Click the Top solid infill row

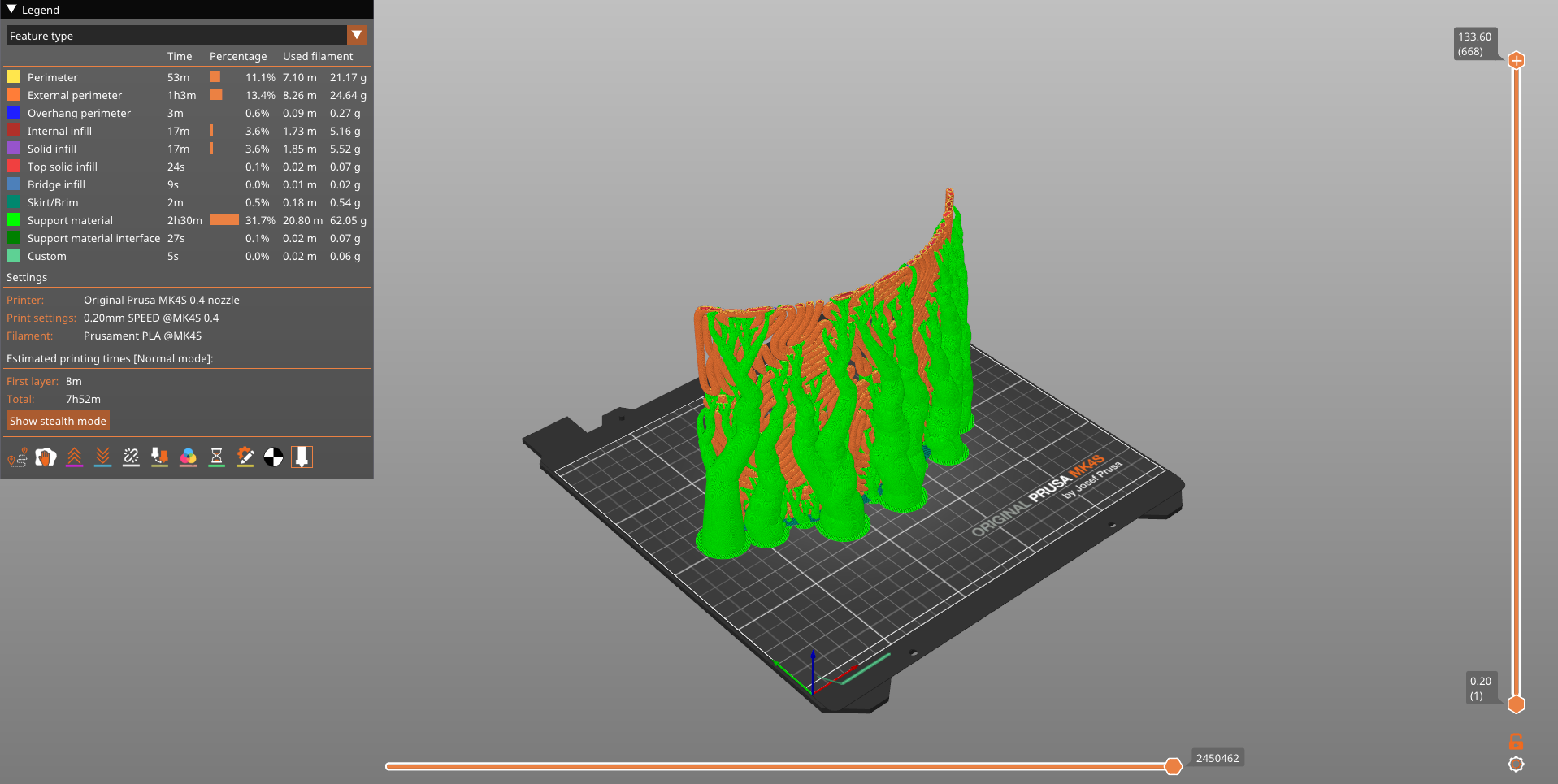[x=187, y=167]
